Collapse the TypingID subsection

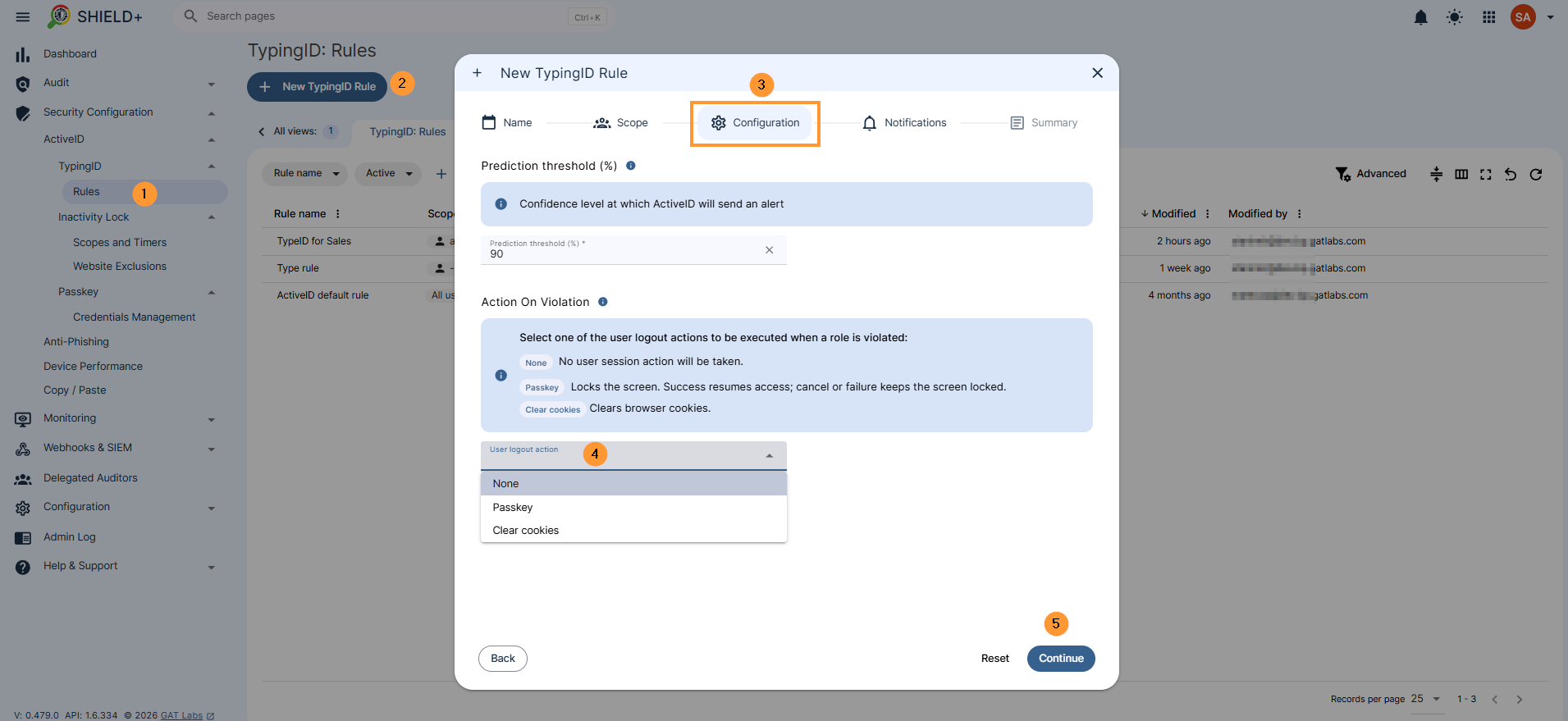[x=211, y=167]
